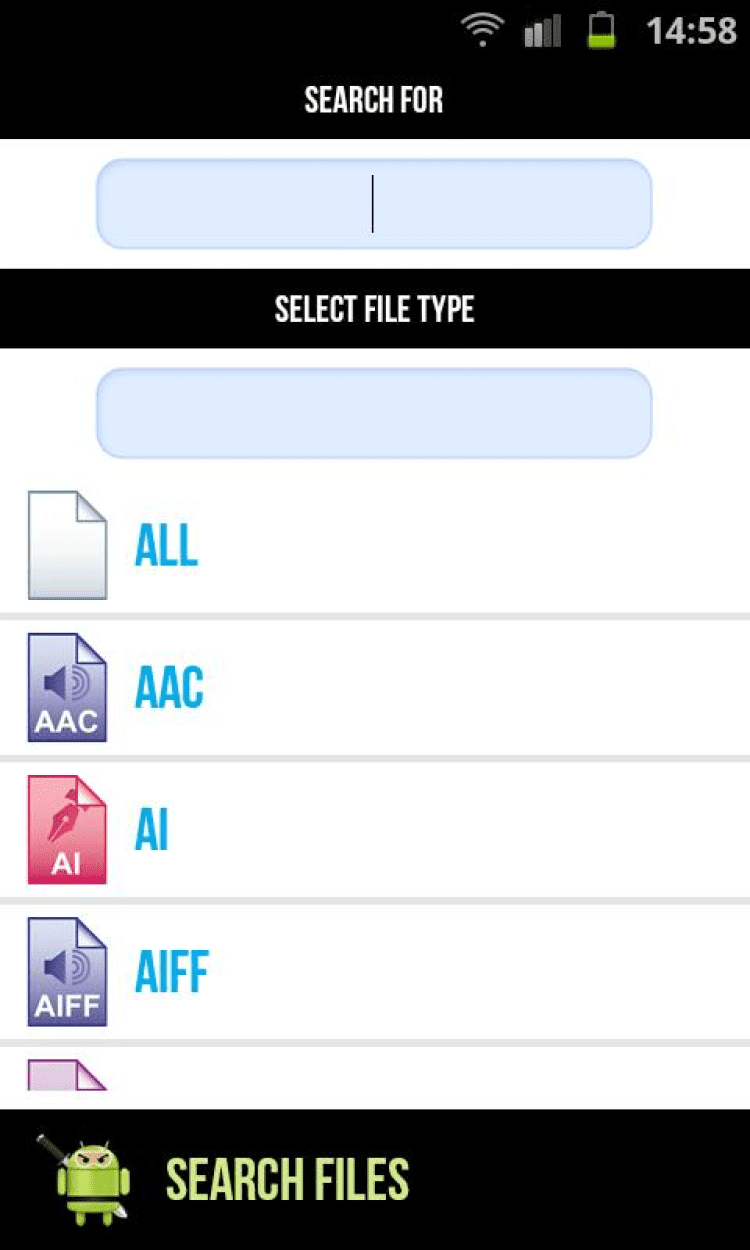750x1250 pixels.
Task: Tap the Wi-Fi signal status icon
Action: point(482,29)
